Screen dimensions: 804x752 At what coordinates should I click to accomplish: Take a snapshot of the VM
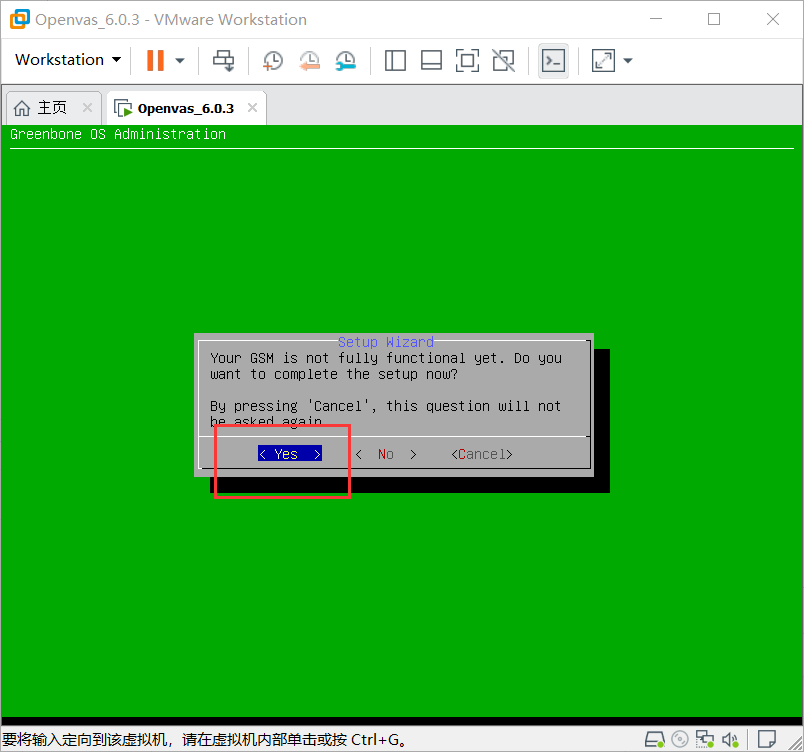click(x=273, y=60)
